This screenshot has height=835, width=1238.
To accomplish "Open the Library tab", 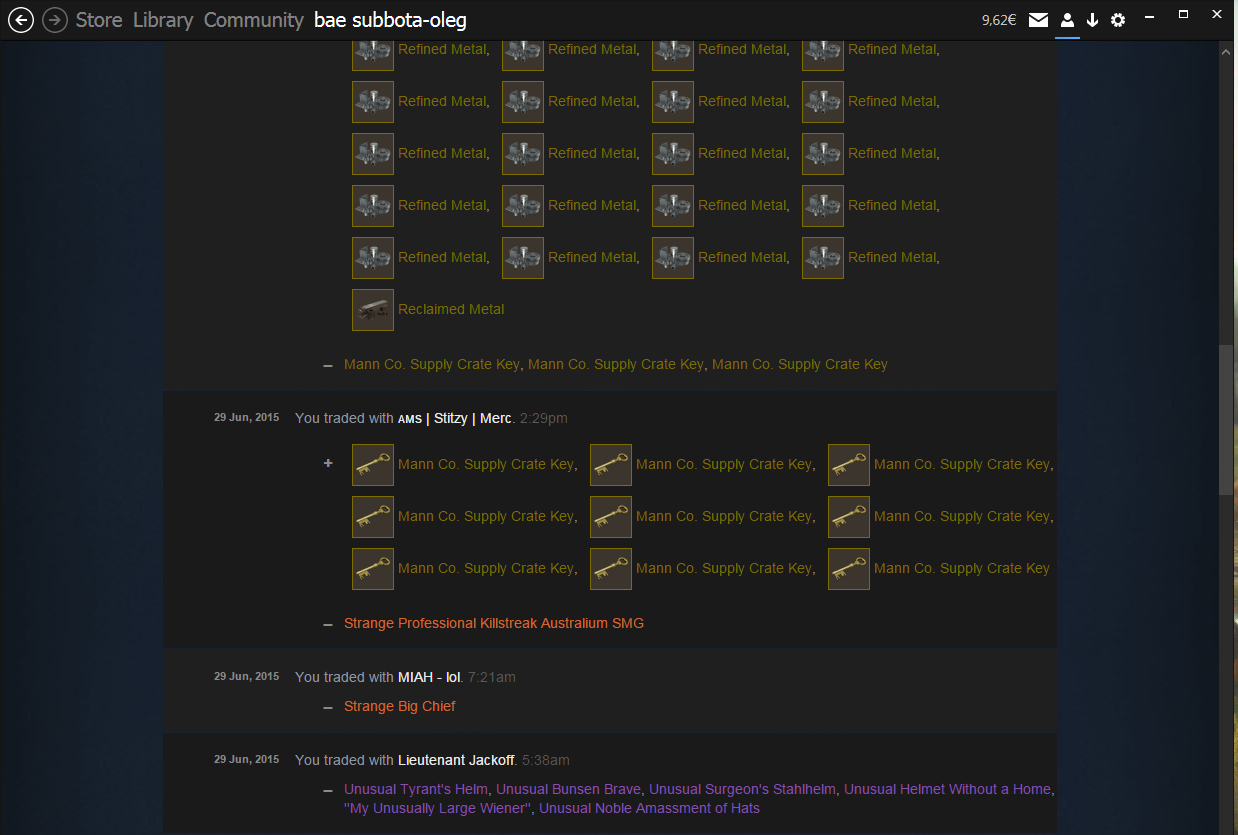I will coord(163,20).
